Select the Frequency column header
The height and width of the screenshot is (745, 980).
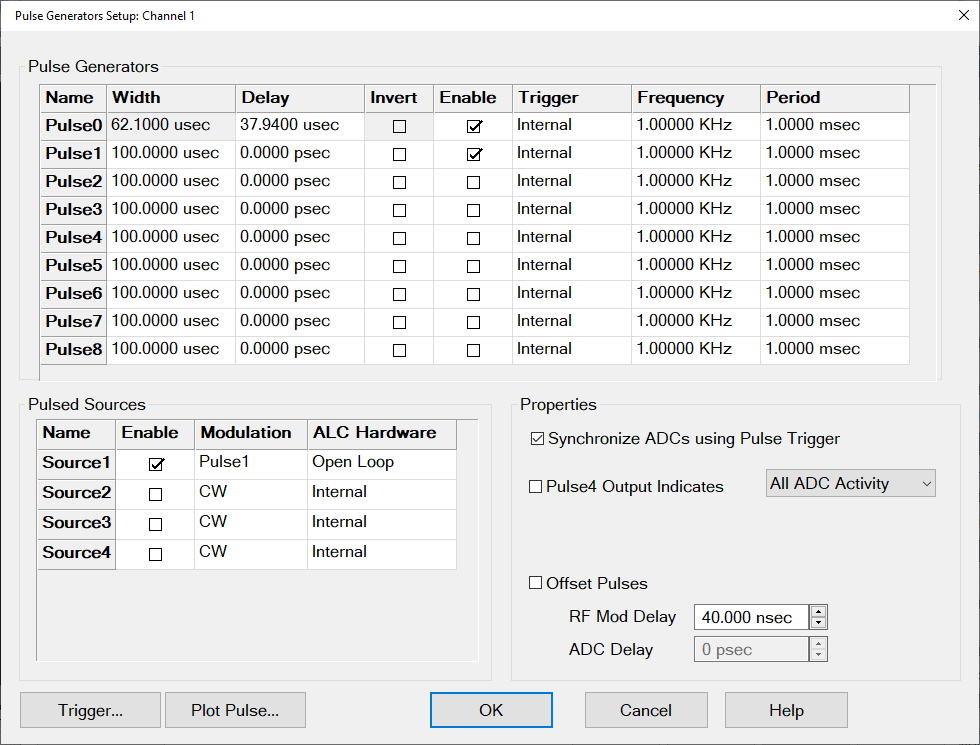click(x=695, y=98)
